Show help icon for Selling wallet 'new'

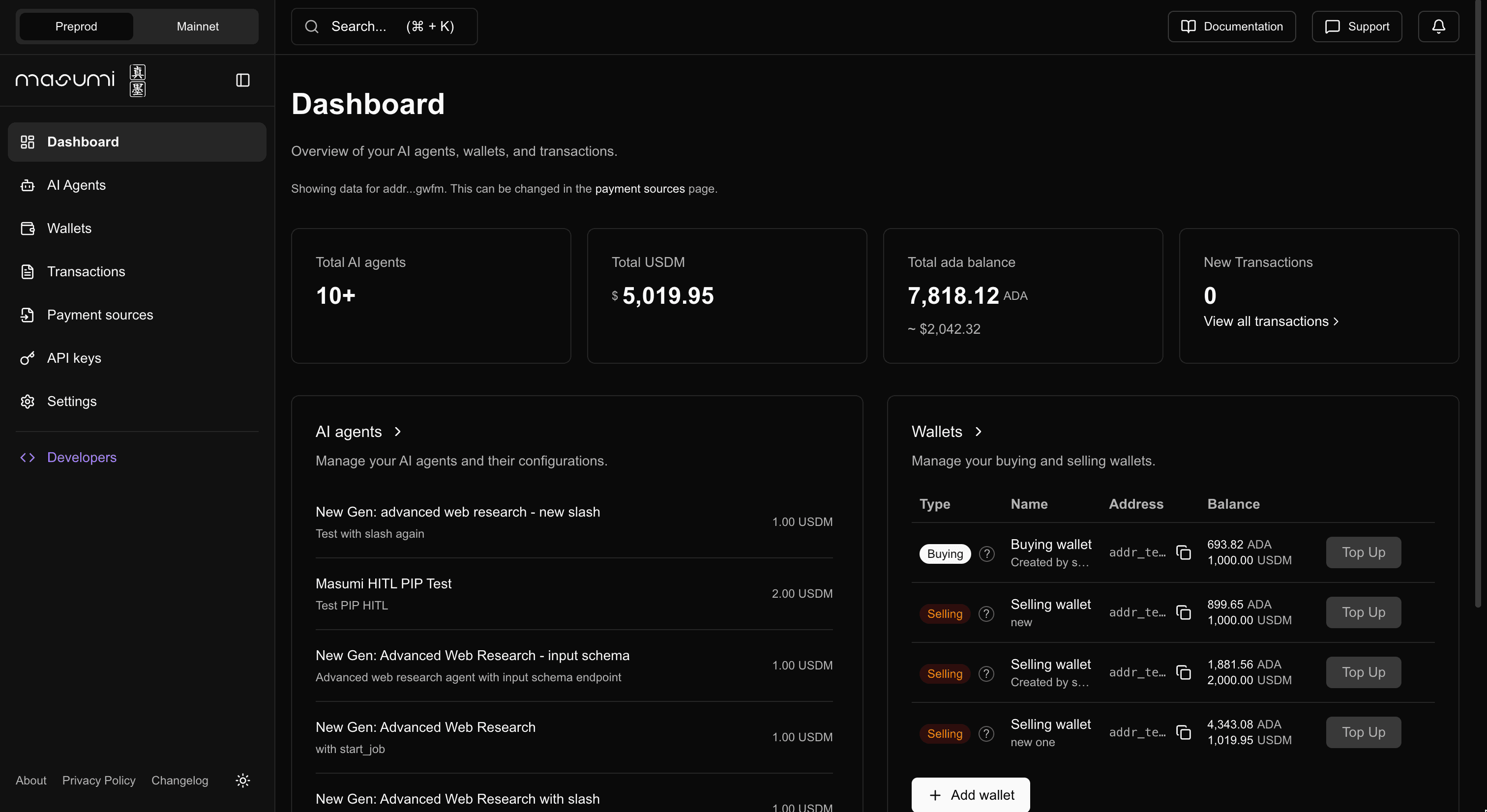(x=986, y=614)
